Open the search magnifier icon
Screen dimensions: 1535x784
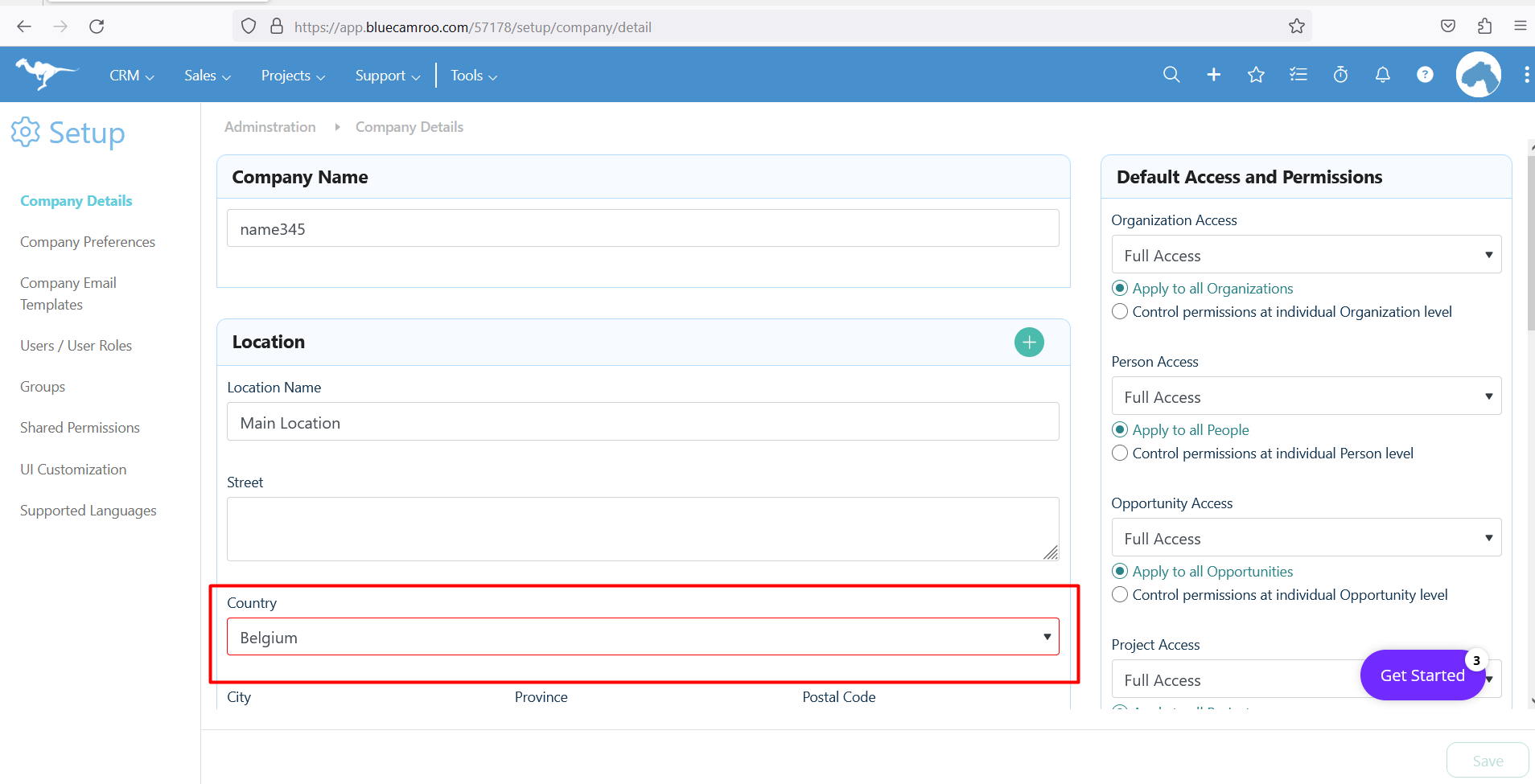click(1171, 75)
